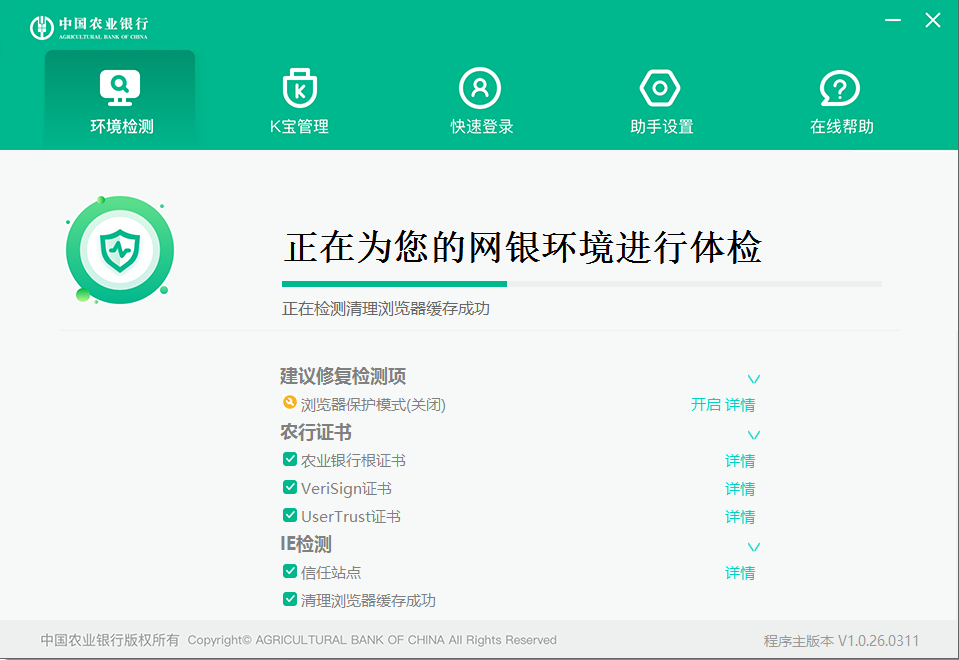Click the Copyright AGRICULTURAL BANK OF CHINA text
The height and width of the screenshot is (660, 959).
tap(372, 640)
